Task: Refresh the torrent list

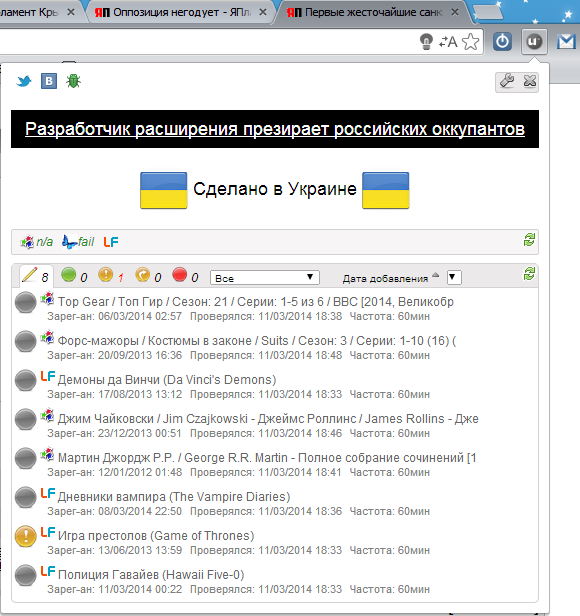Action: (529, 274)
